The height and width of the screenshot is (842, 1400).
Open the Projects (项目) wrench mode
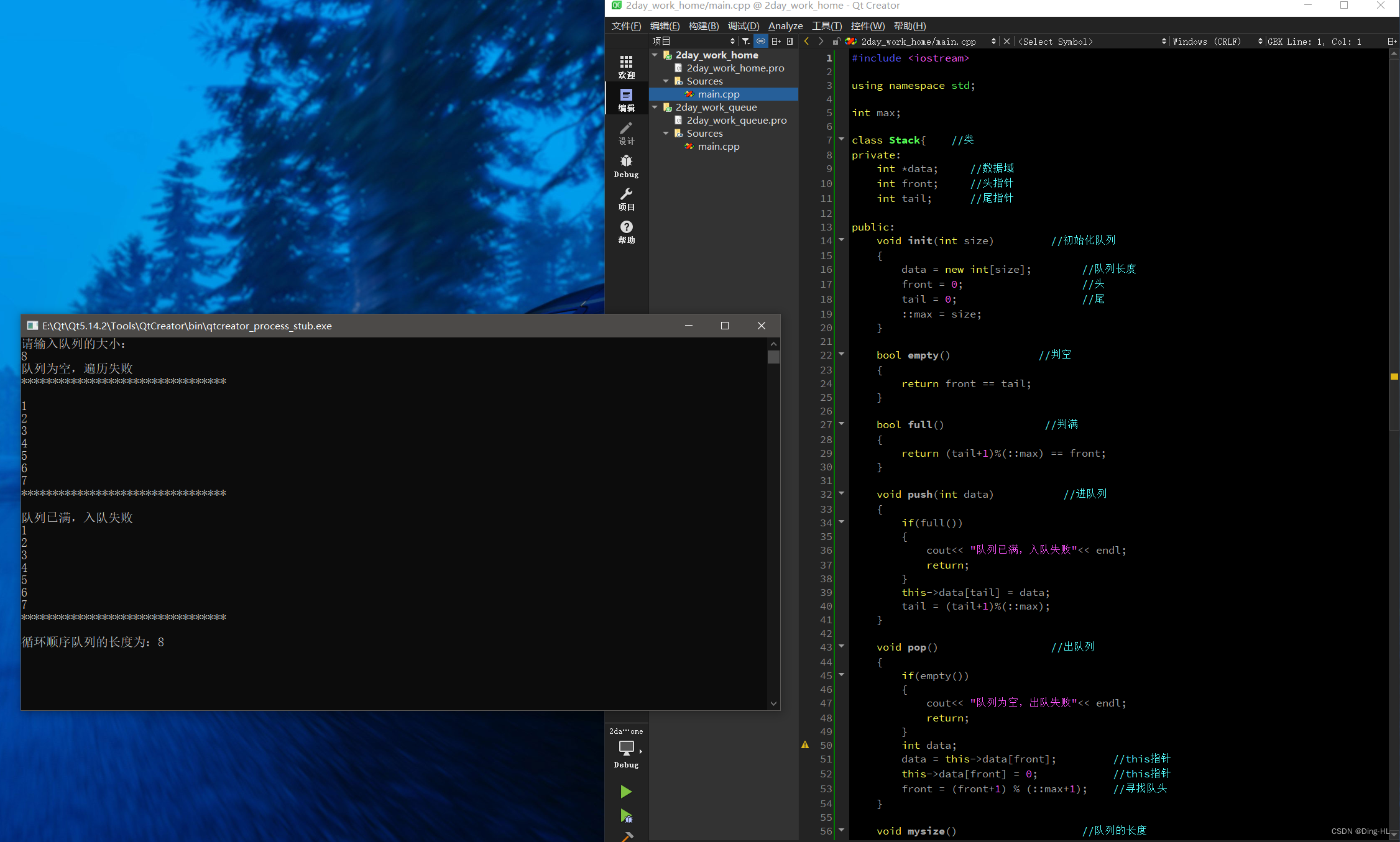click(x=626, y=199)
